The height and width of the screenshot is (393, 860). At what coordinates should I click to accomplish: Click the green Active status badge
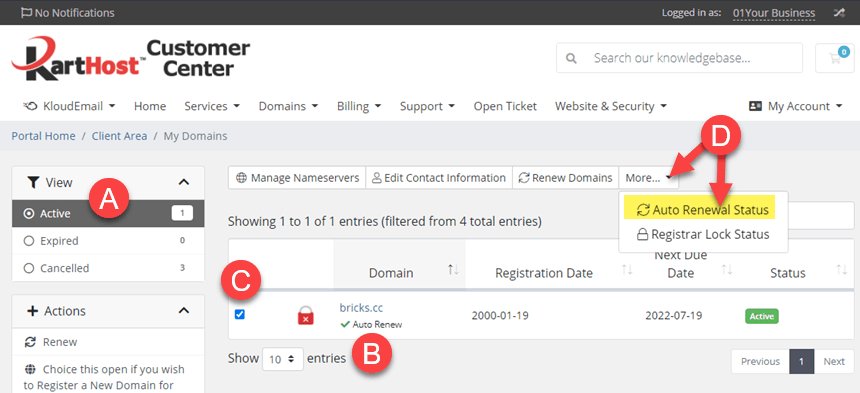[761, 316]
